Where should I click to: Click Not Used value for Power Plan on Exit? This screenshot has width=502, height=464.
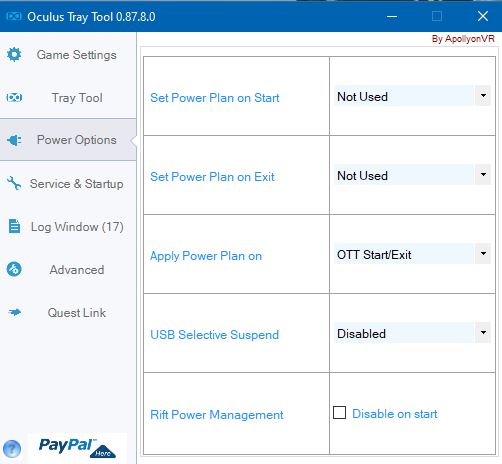[x=404, y=175]
